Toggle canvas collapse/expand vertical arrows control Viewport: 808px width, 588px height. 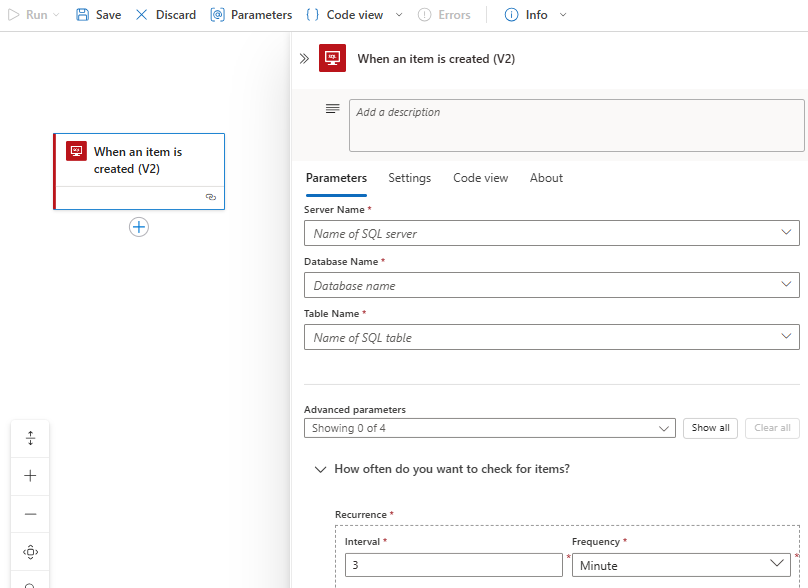pos(30,438)
